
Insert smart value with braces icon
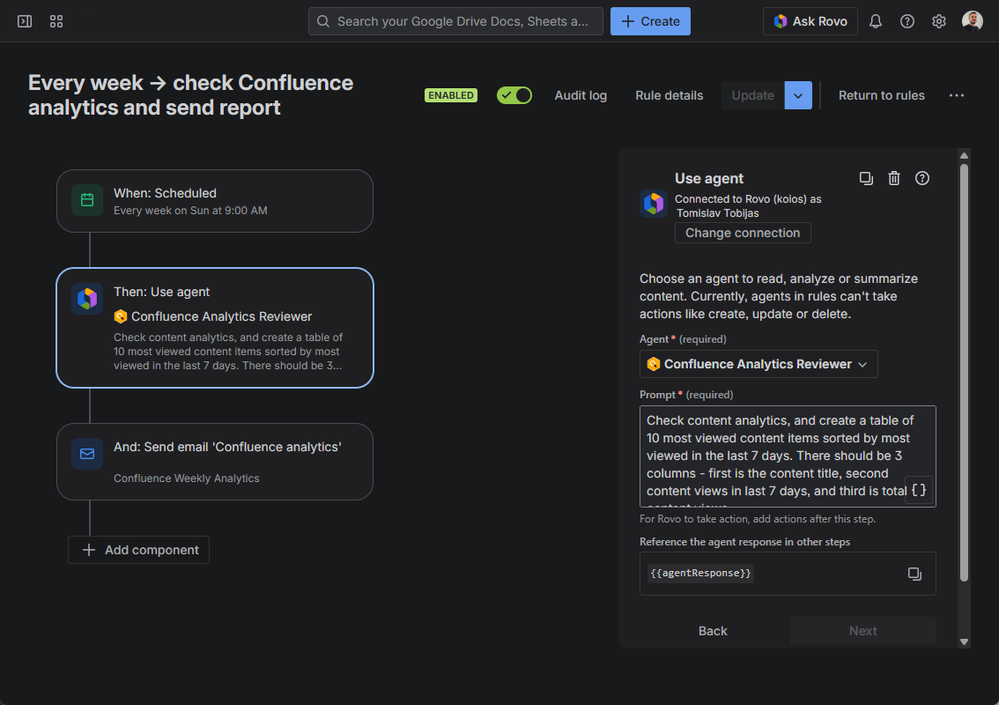tap(919, 490)
